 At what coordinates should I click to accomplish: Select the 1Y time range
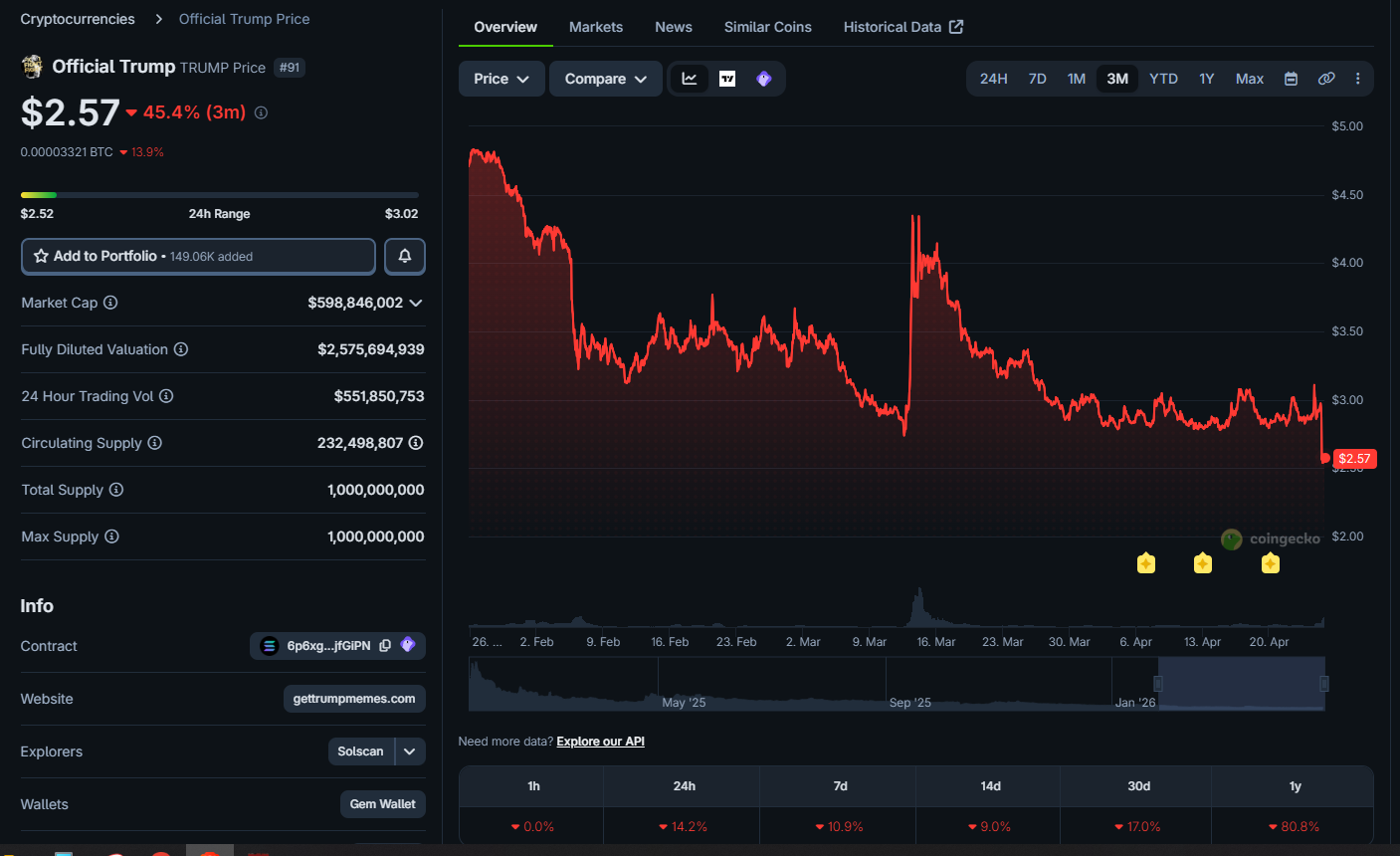coord(1206,79)
